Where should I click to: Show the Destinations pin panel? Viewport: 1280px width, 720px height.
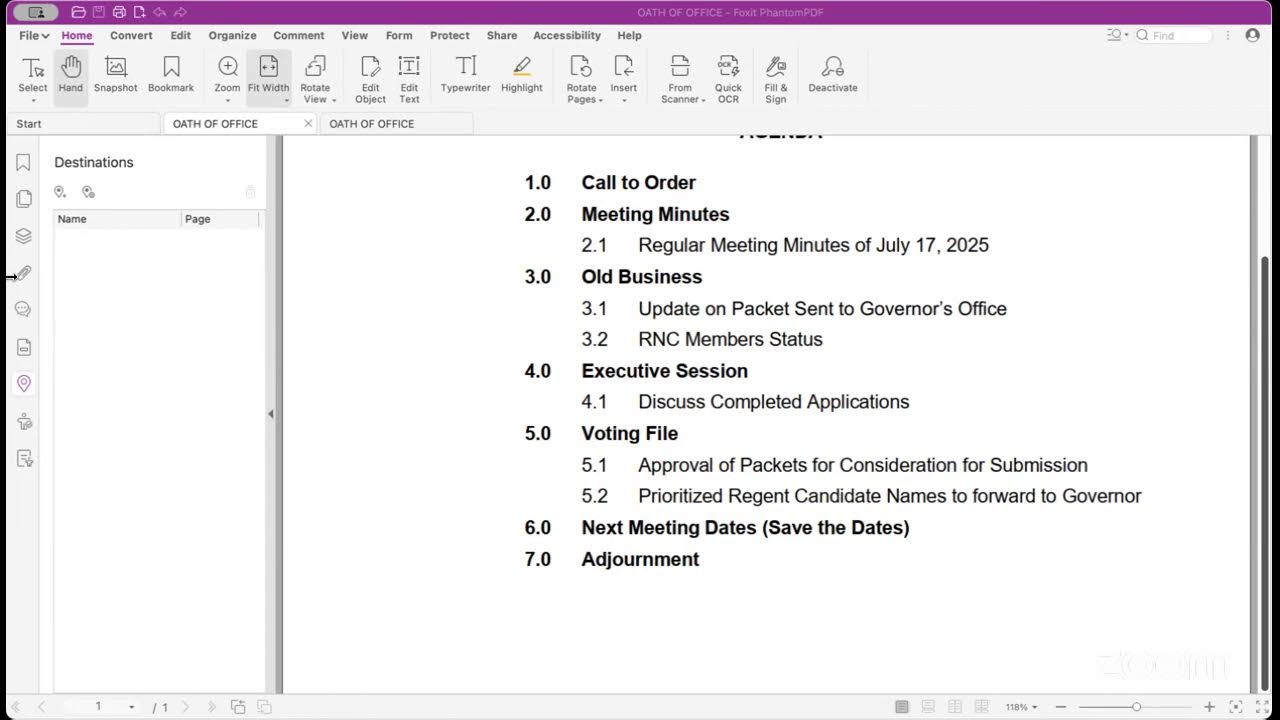click(x=24, y=384)
